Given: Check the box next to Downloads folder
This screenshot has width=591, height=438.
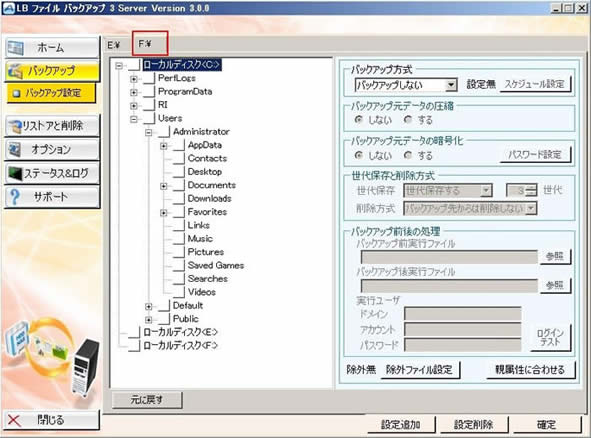Looking at the screenshot, I should [x=179, y=199].
